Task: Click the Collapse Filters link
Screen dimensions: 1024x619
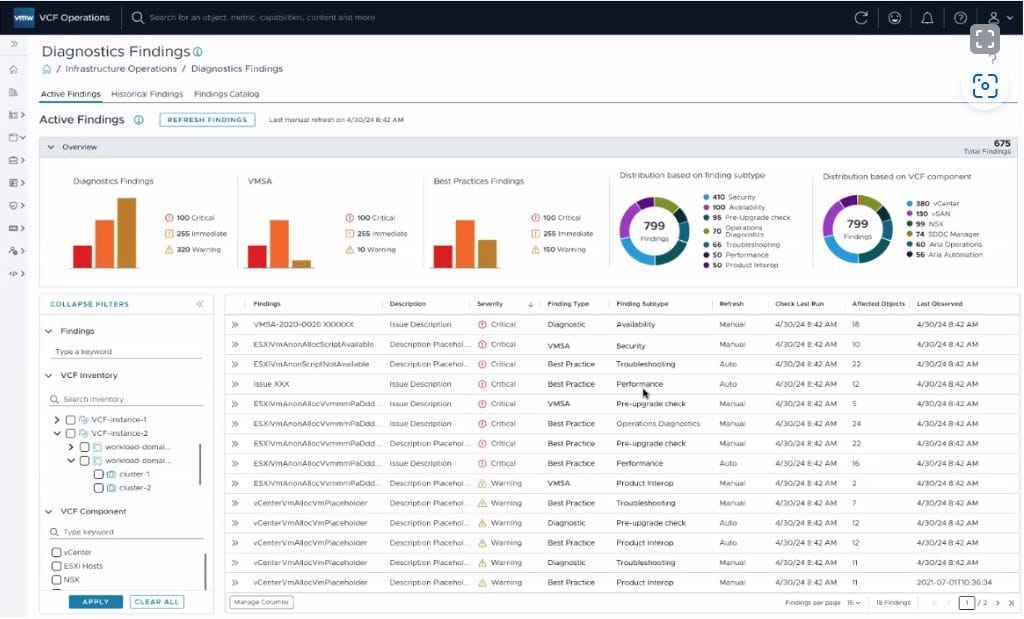Action: [89, 304]
